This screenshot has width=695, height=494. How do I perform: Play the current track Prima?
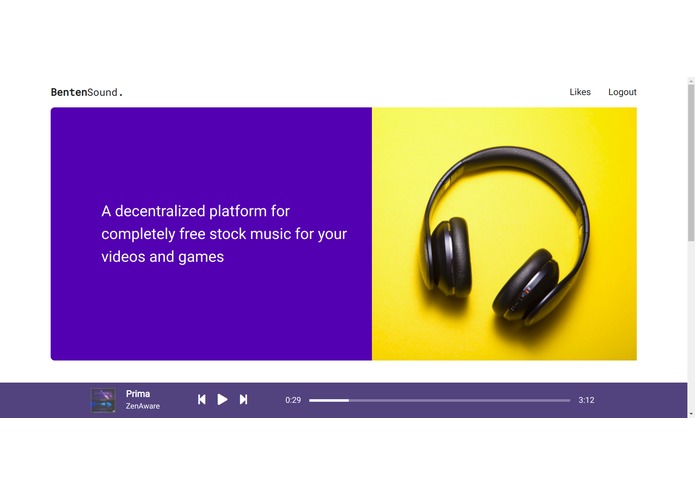pyautogui.click(x=222, y=400)
